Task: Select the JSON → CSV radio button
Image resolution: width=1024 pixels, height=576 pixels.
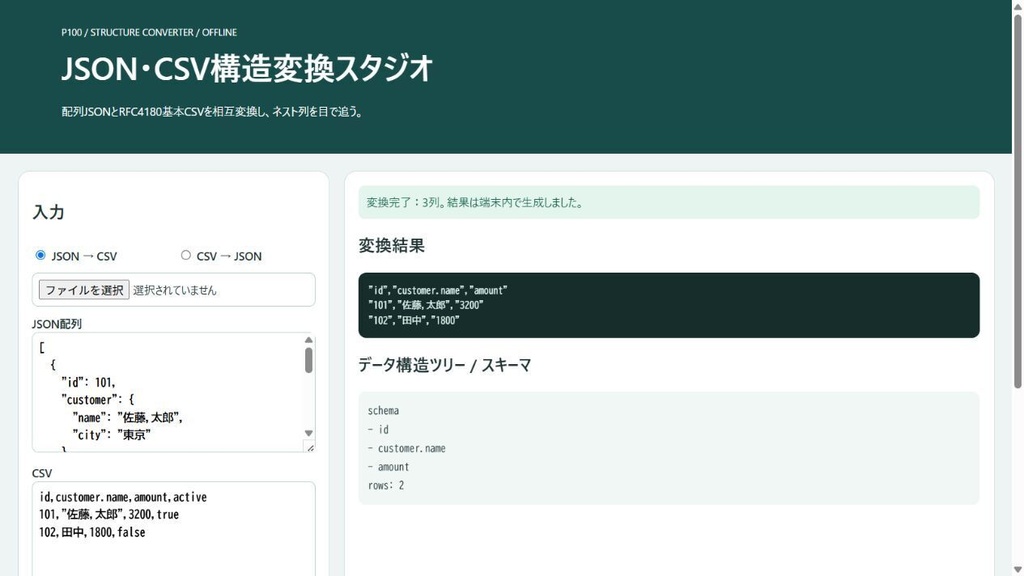Action: coord(40,255)
